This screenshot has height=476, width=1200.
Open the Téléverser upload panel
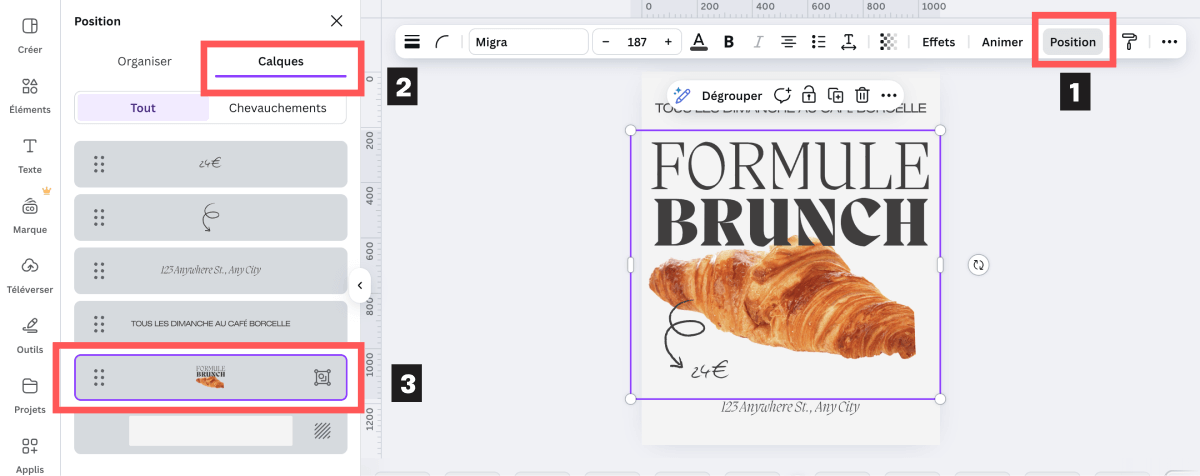pyautogui.click(x=30, y=273)
